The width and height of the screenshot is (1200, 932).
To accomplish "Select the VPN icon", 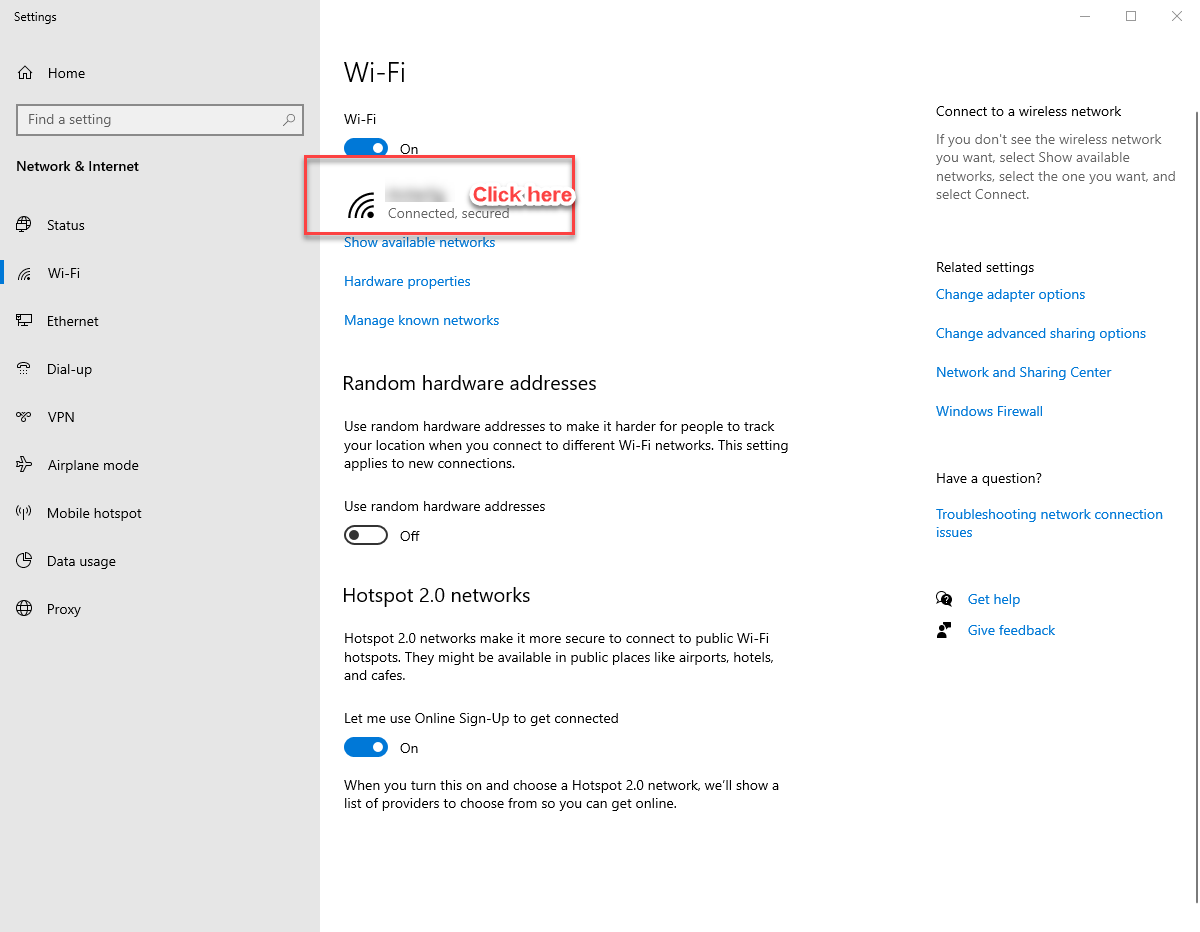I will 25,417.
